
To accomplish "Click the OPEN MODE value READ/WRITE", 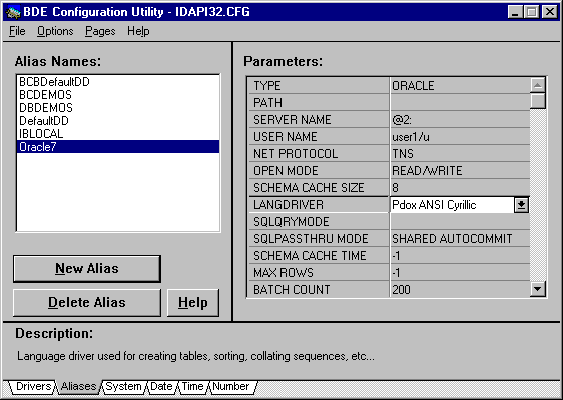I will pos(460,171).
